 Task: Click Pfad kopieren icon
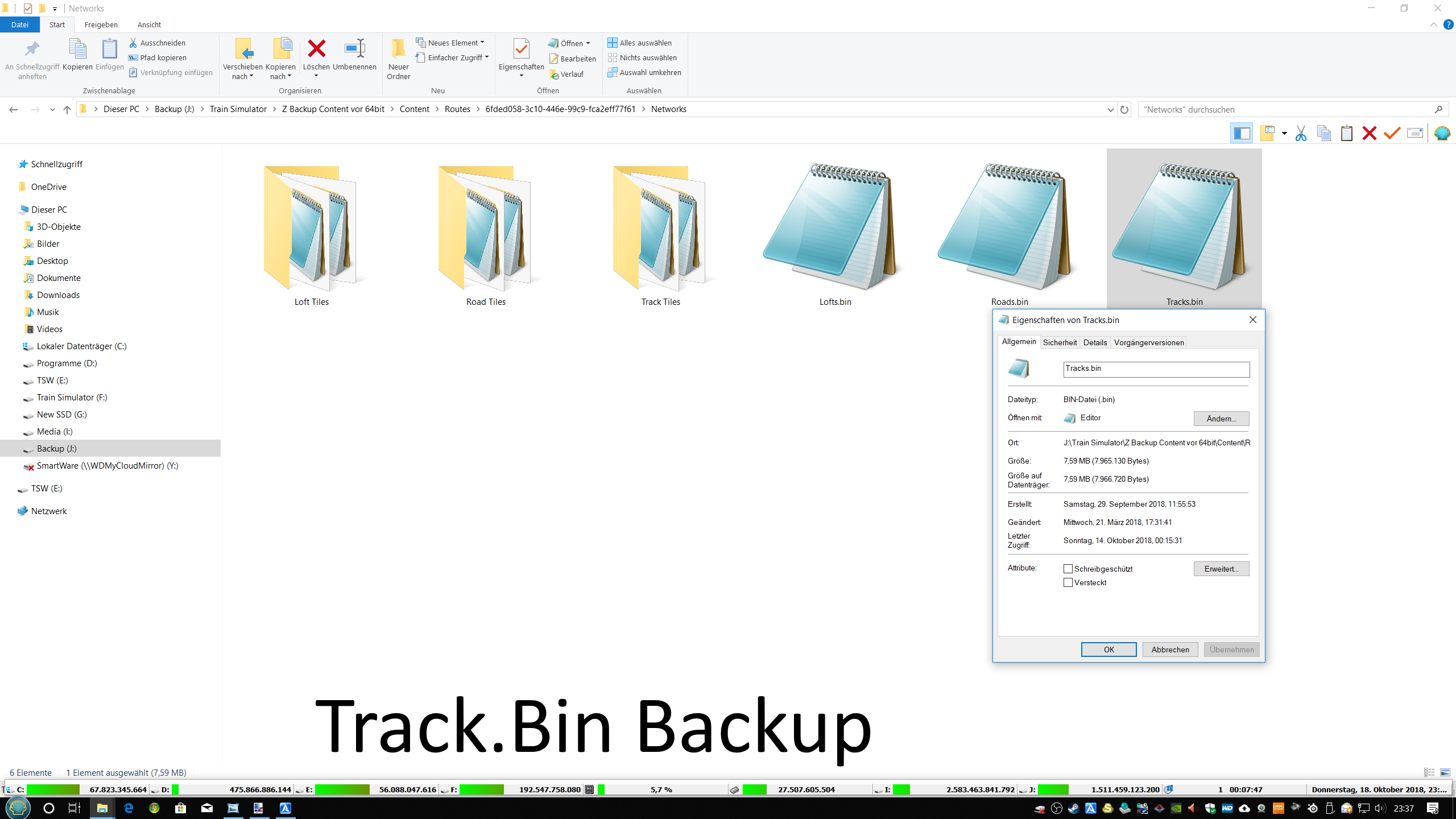click(x=134, y=57)
